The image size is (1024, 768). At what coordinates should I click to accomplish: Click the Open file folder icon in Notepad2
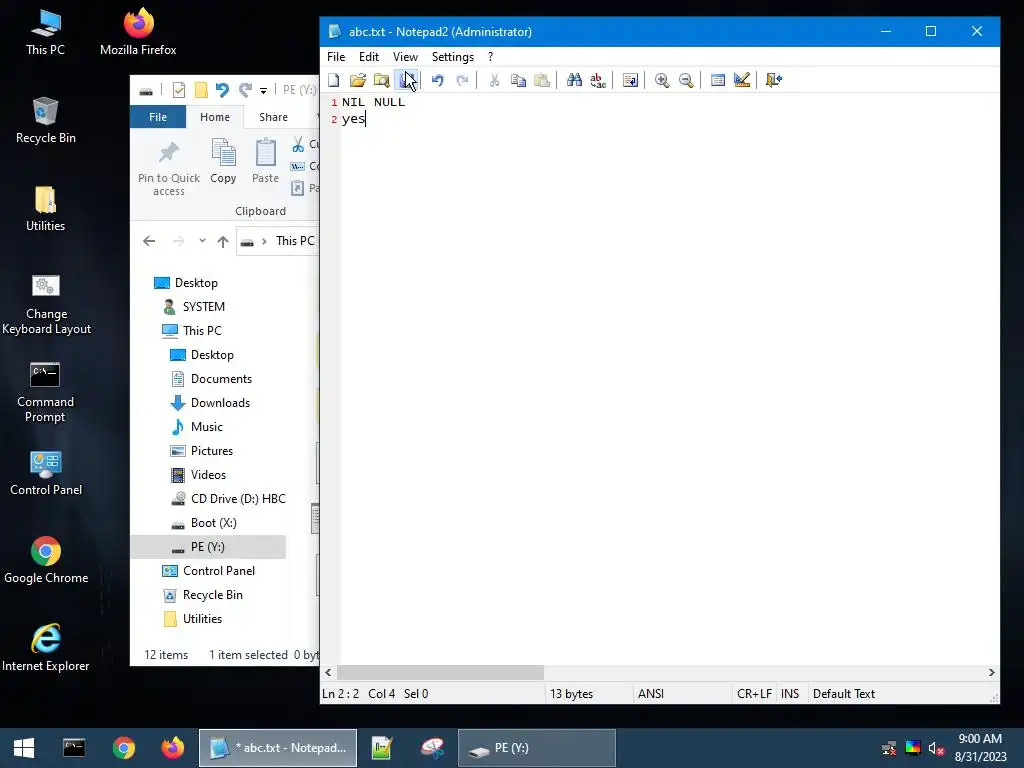(358, 80)
